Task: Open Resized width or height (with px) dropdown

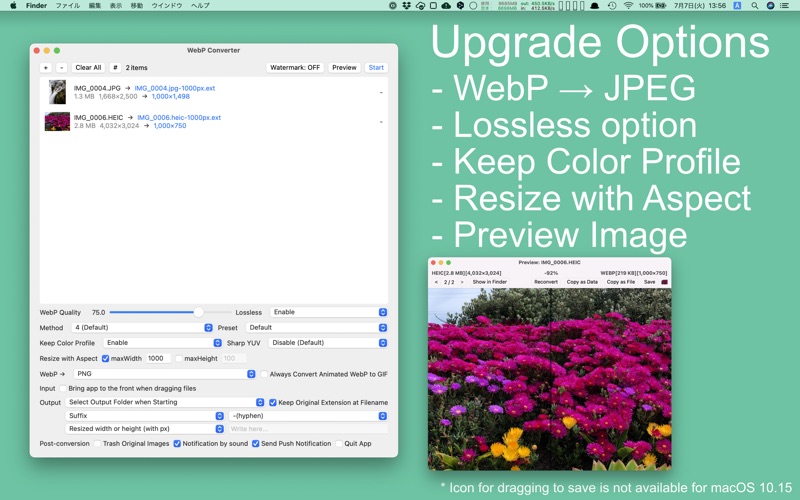Action: click(145, 429)
